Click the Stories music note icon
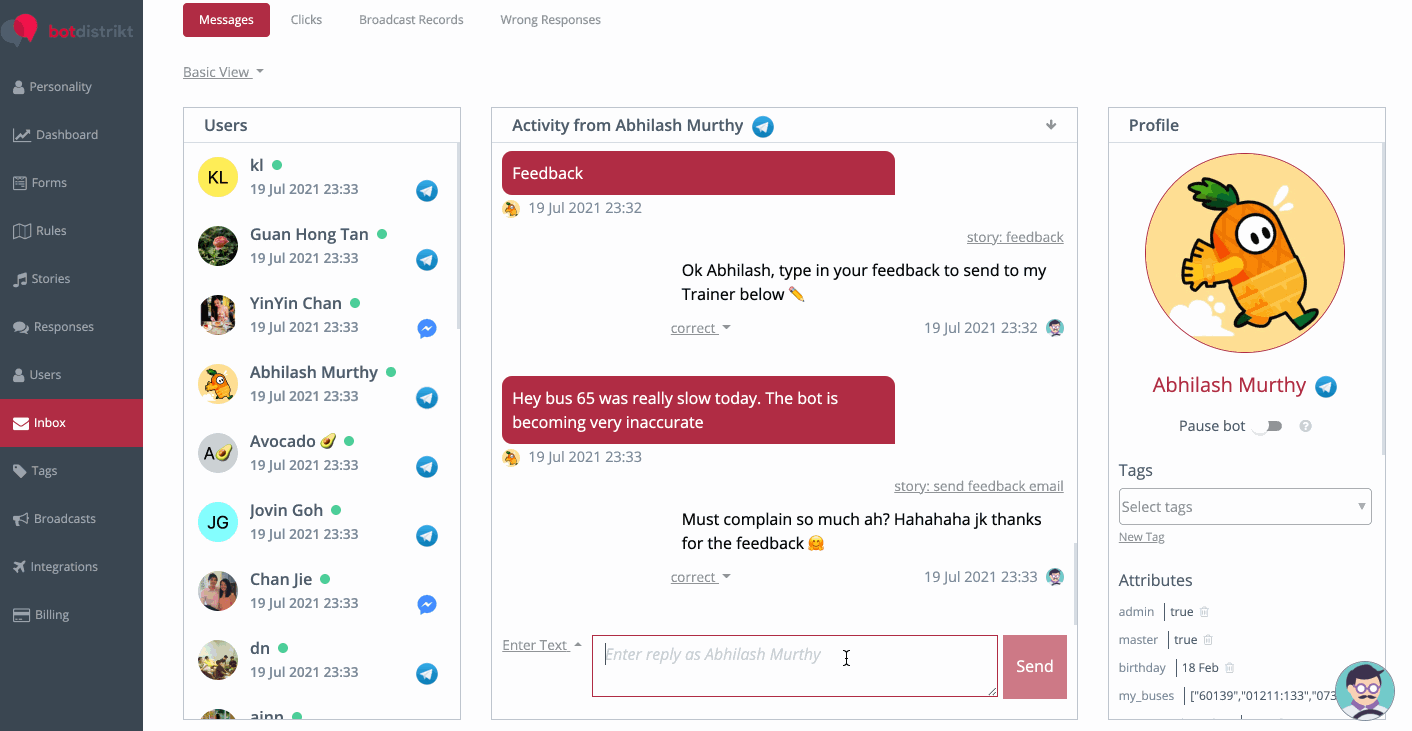The image size is (1412, 731). tap(20, 279)
